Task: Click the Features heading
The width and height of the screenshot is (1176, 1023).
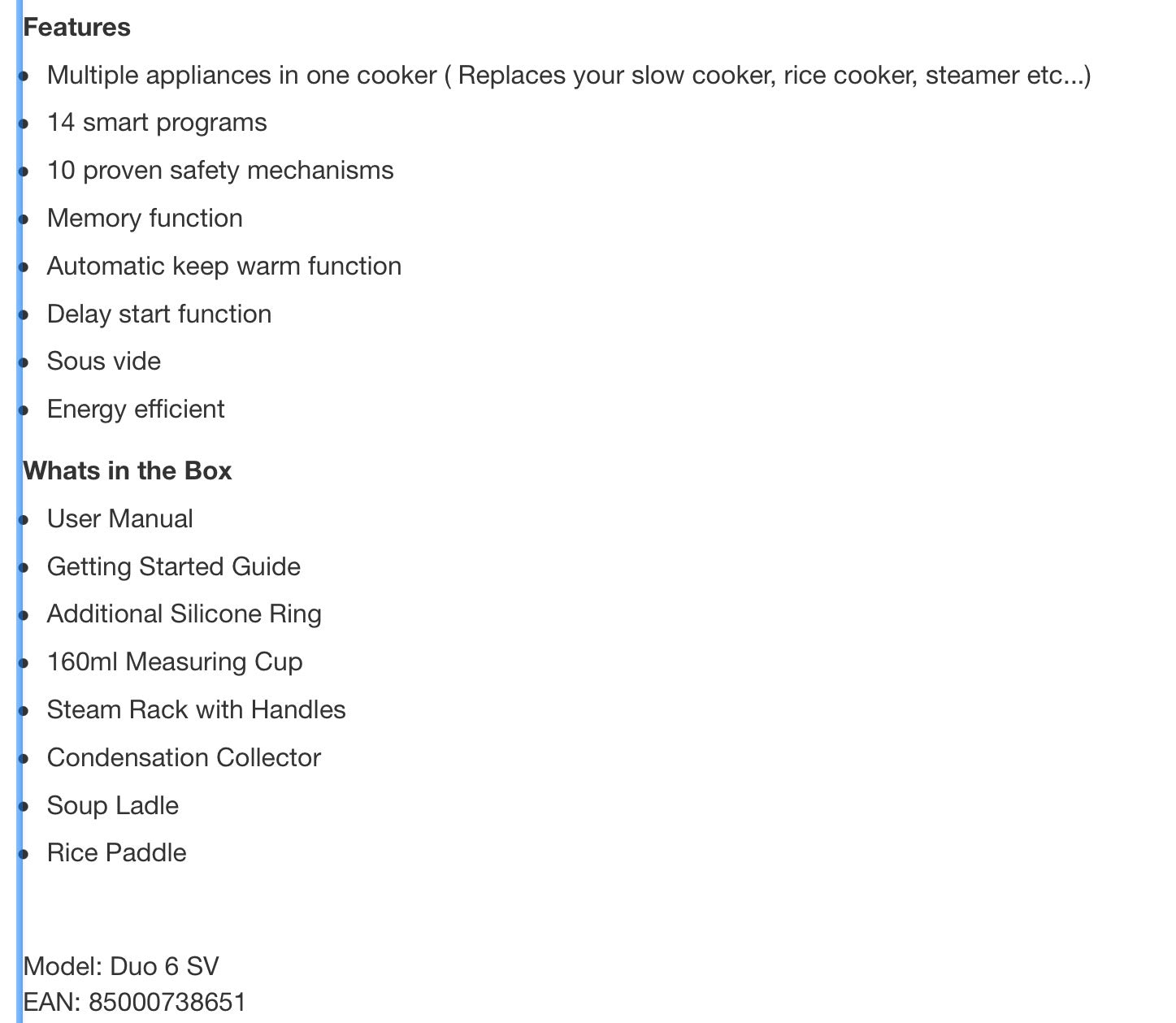Action: [76, 28]
